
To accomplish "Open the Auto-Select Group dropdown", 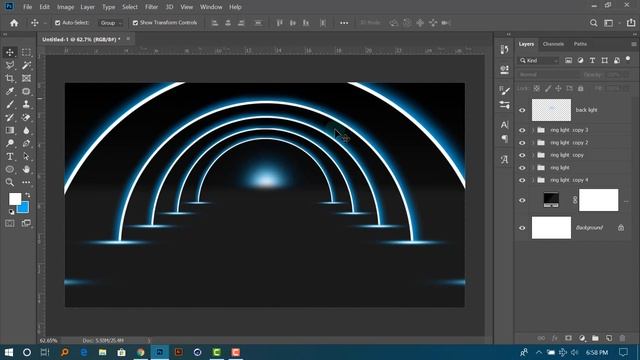I will click(111, 23).
